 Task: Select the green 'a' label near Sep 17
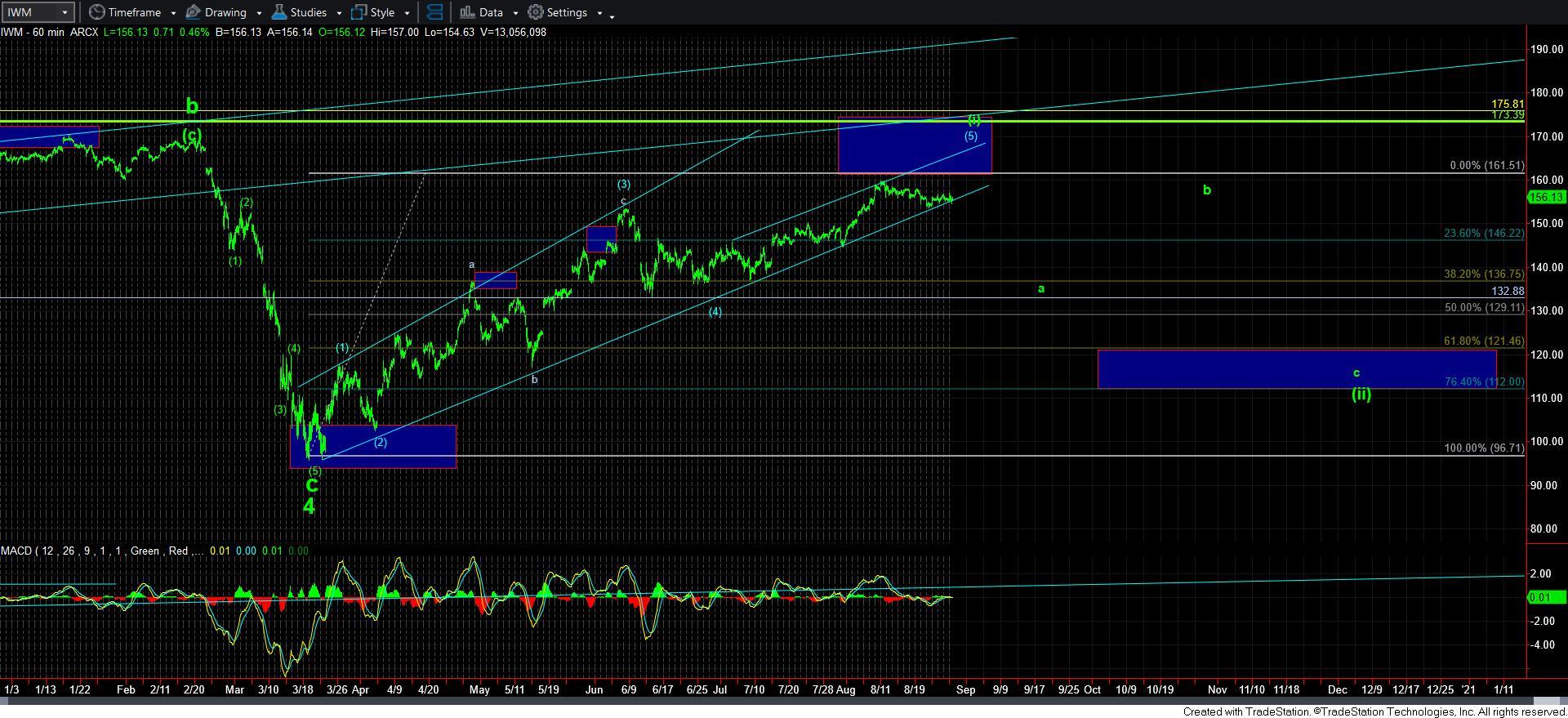[1041, 289]
